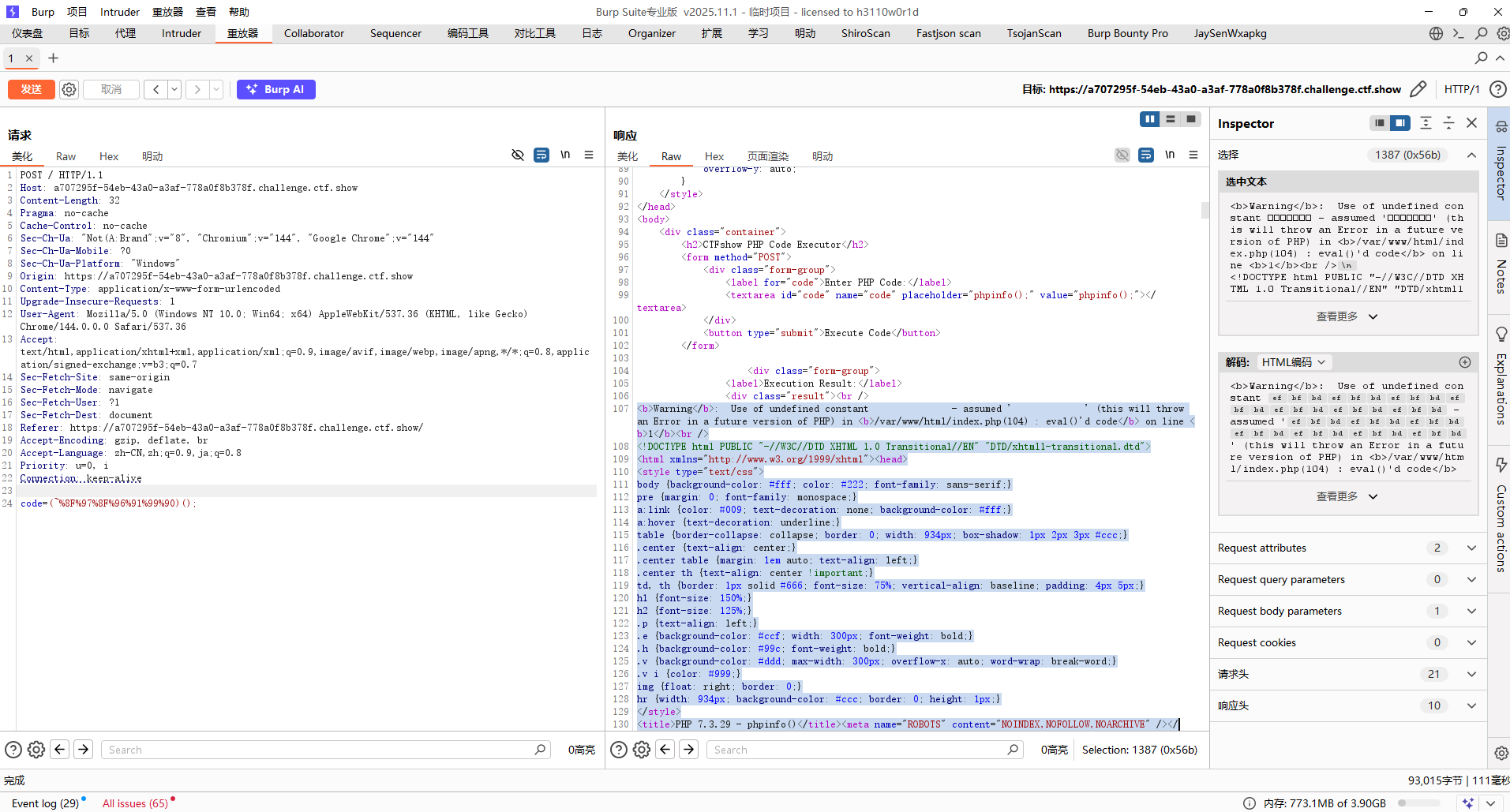Toggle \n newline display in request

point(565,155)
